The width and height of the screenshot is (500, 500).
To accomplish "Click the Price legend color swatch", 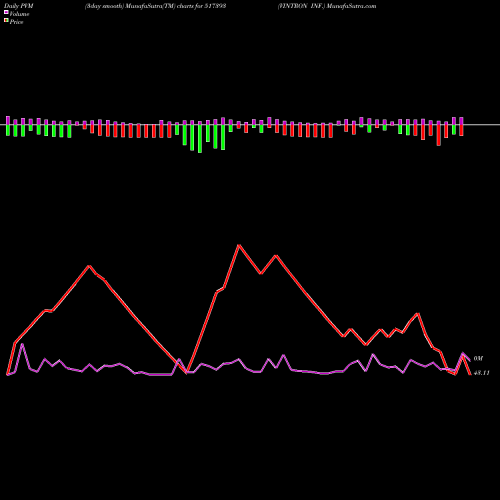I will (6, 21).
